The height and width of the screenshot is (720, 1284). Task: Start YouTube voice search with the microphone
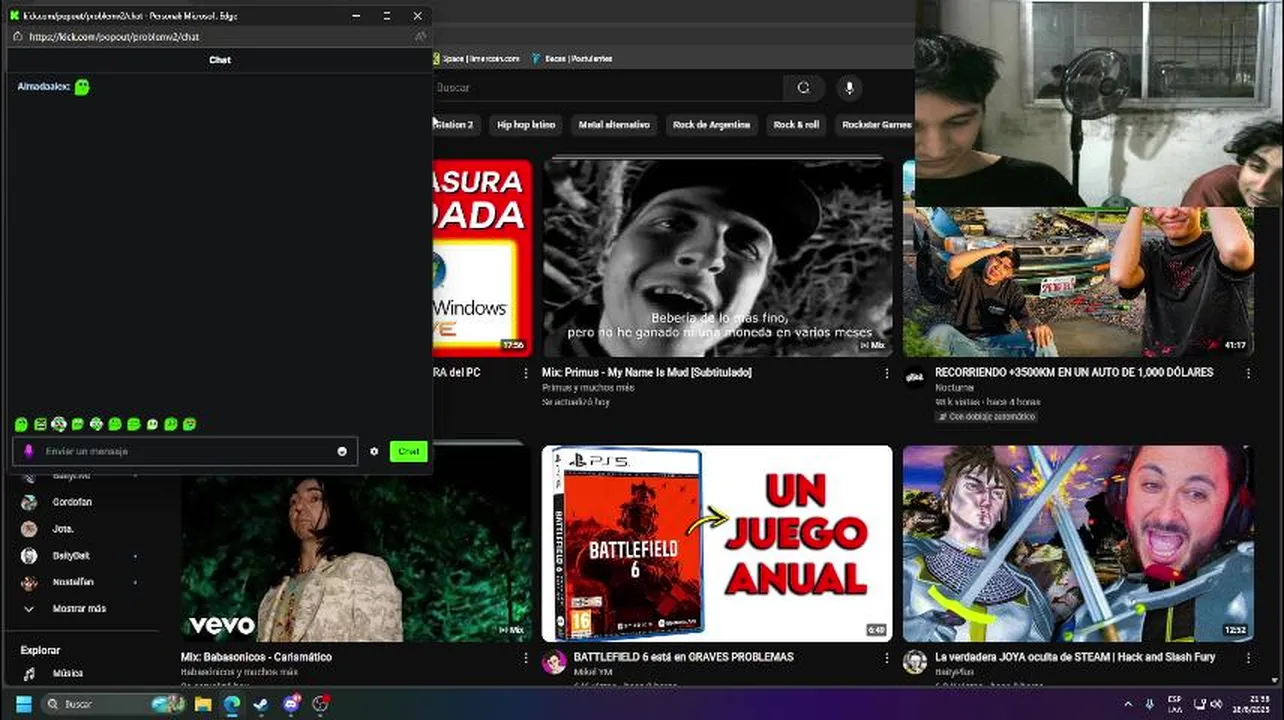click(x=849, y=88)
